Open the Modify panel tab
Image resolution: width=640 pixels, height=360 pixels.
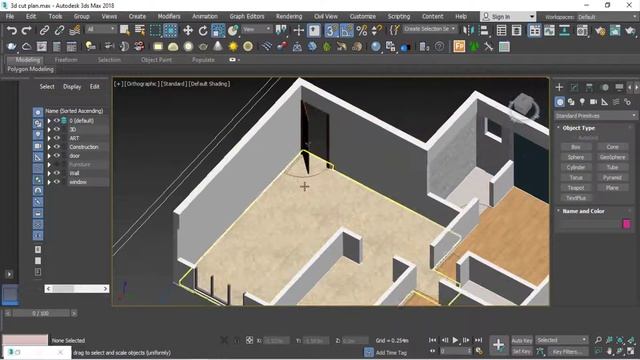(x=574, y=87)
